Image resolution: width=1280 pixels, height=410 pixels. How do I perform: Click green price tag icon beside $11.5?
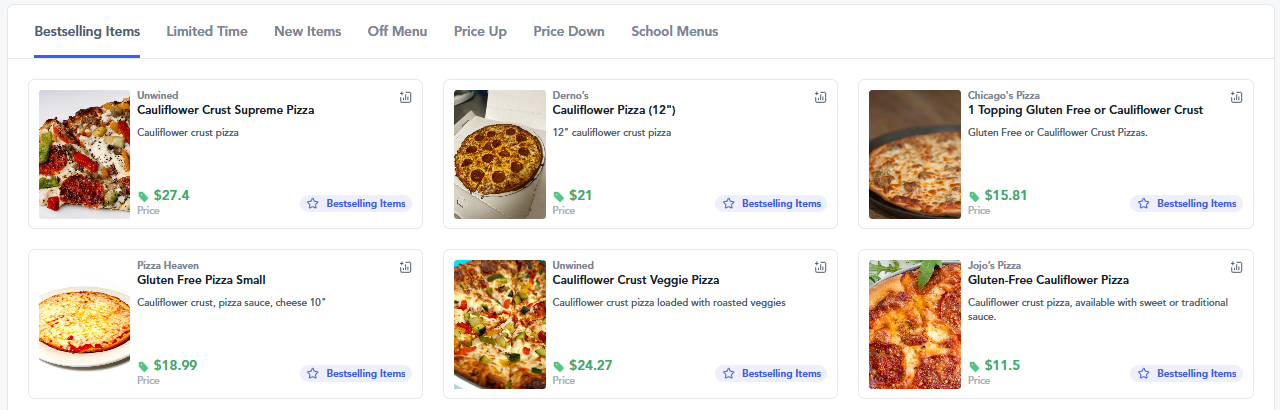pyautogui.click(x=974, y=366)
